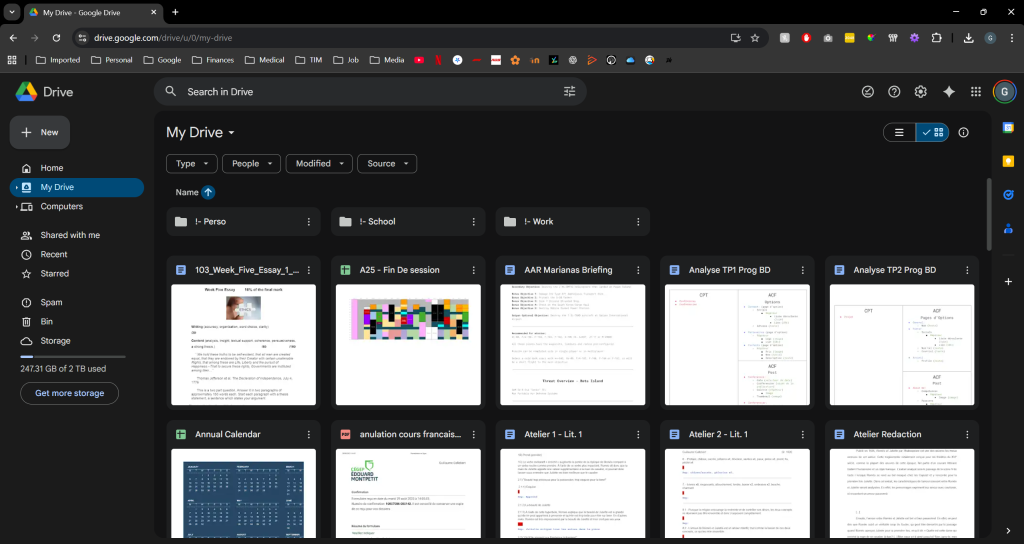Viewport: 1024px width, 544px height.
Task: Open the Modified filter dropdown
Action: [x=320, y=164]
